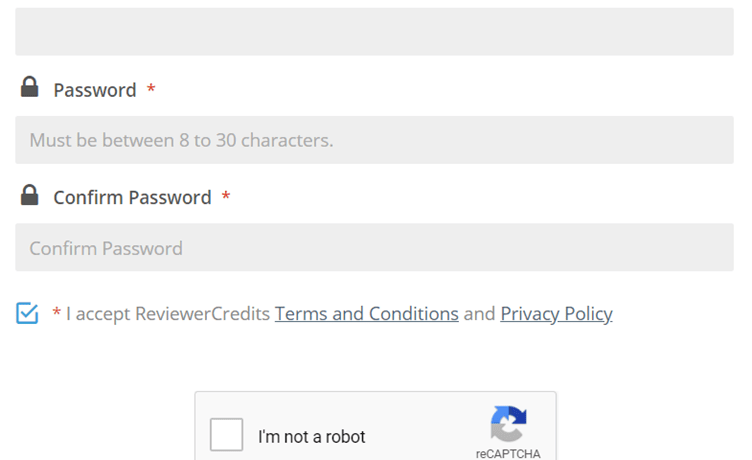Click the red asterisk after Confirm Password
The image size is (752, 460).
pyautogui.click(x=226, y=197)
